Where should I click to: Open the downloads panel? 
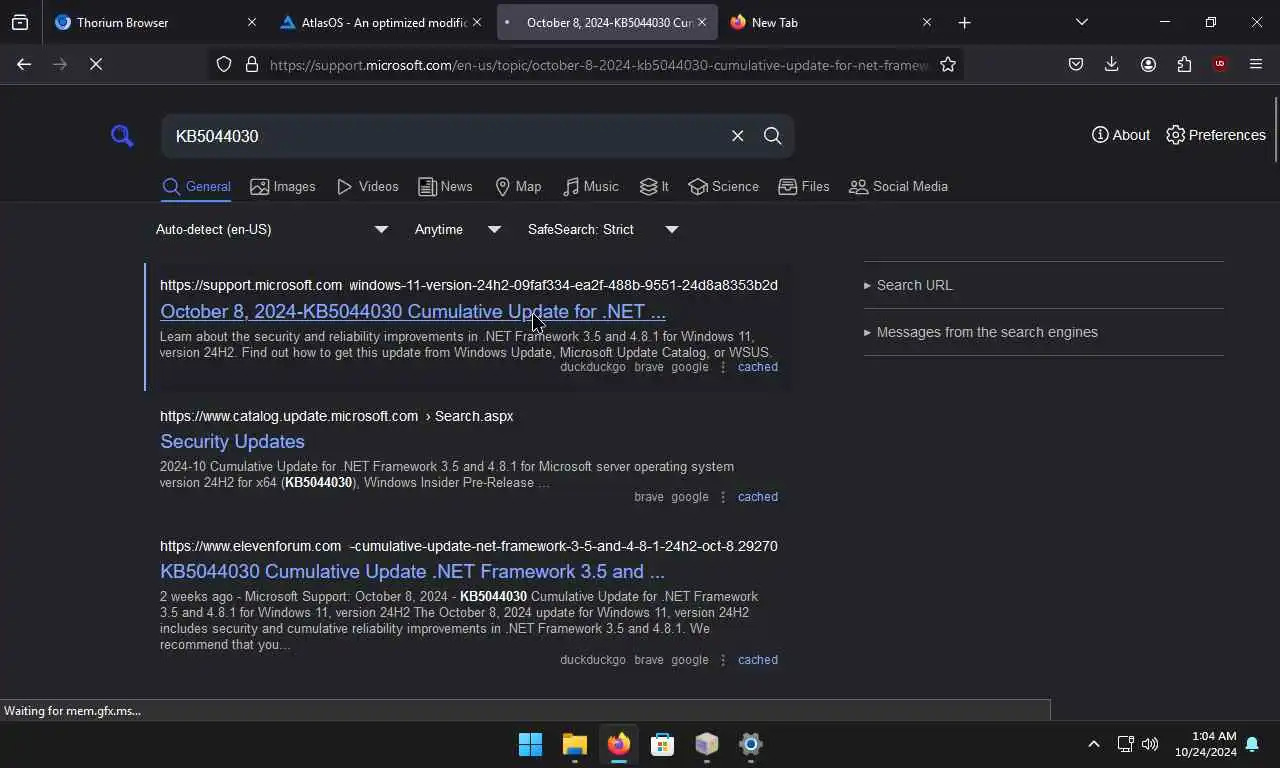click(x=1111, y=64)
